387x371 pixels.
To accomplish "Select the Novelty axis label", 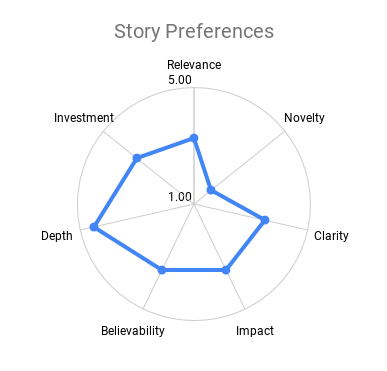I will pyautogui.click(x=304, y=118).
